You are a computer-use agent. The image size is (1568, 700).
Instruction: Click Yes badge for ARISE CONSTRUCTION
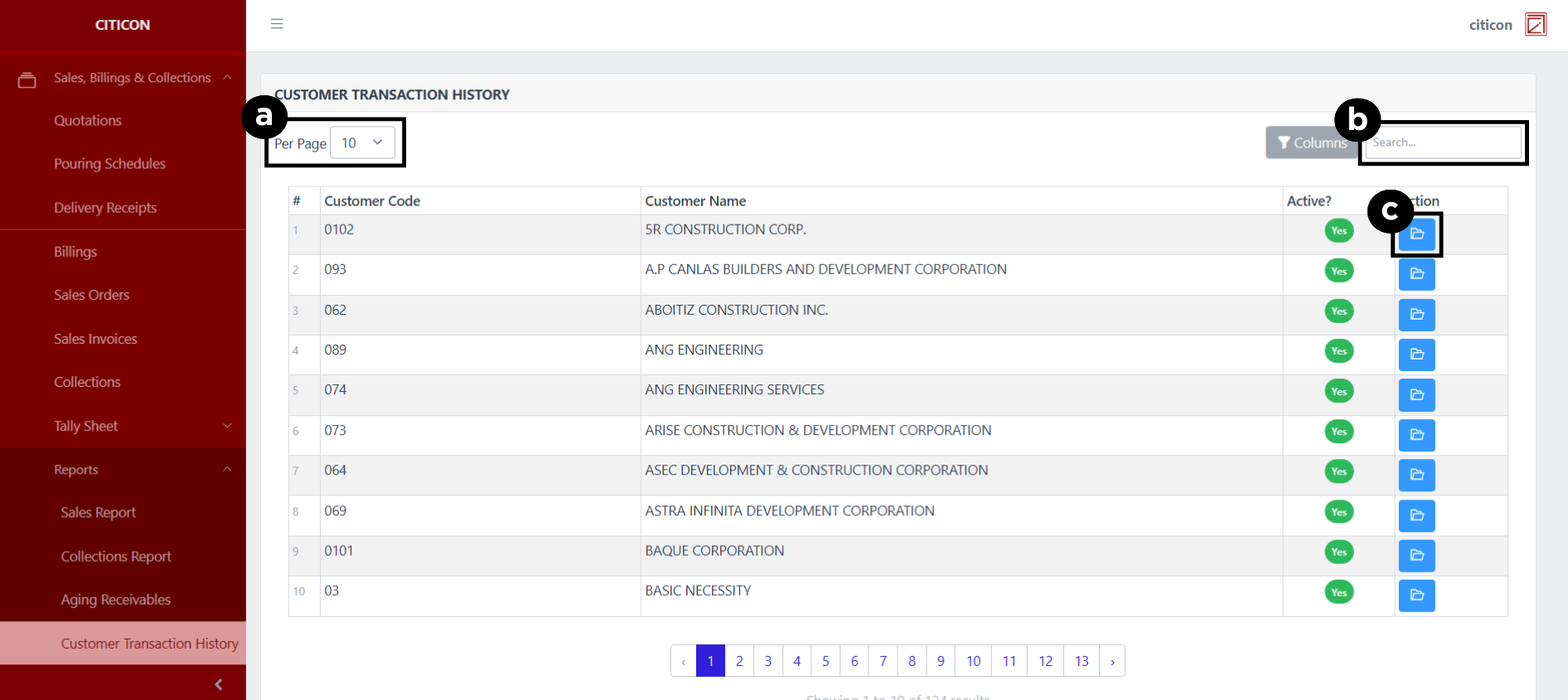coord(1339,432)
